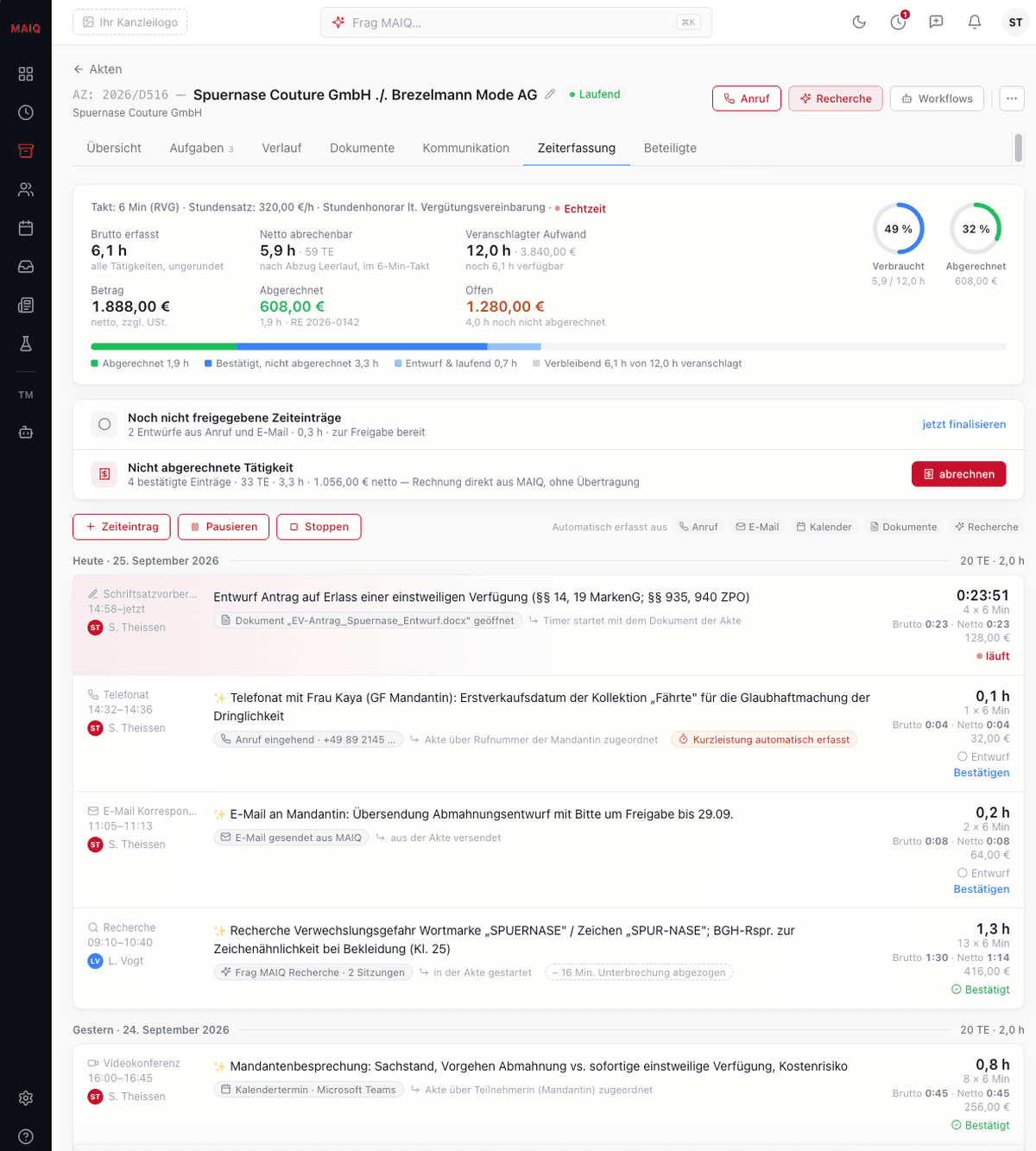Open the calendar icon in left sidebar
1036x1151 pixels.
[x=26, y=228]
